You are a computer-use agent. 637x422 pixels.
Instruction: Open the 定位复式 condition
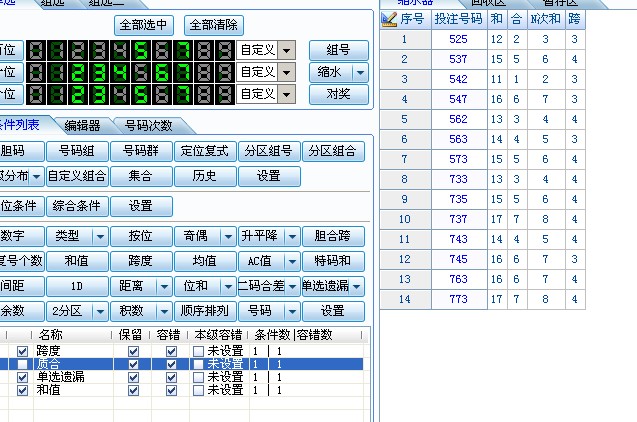click(x=205, y=151)
